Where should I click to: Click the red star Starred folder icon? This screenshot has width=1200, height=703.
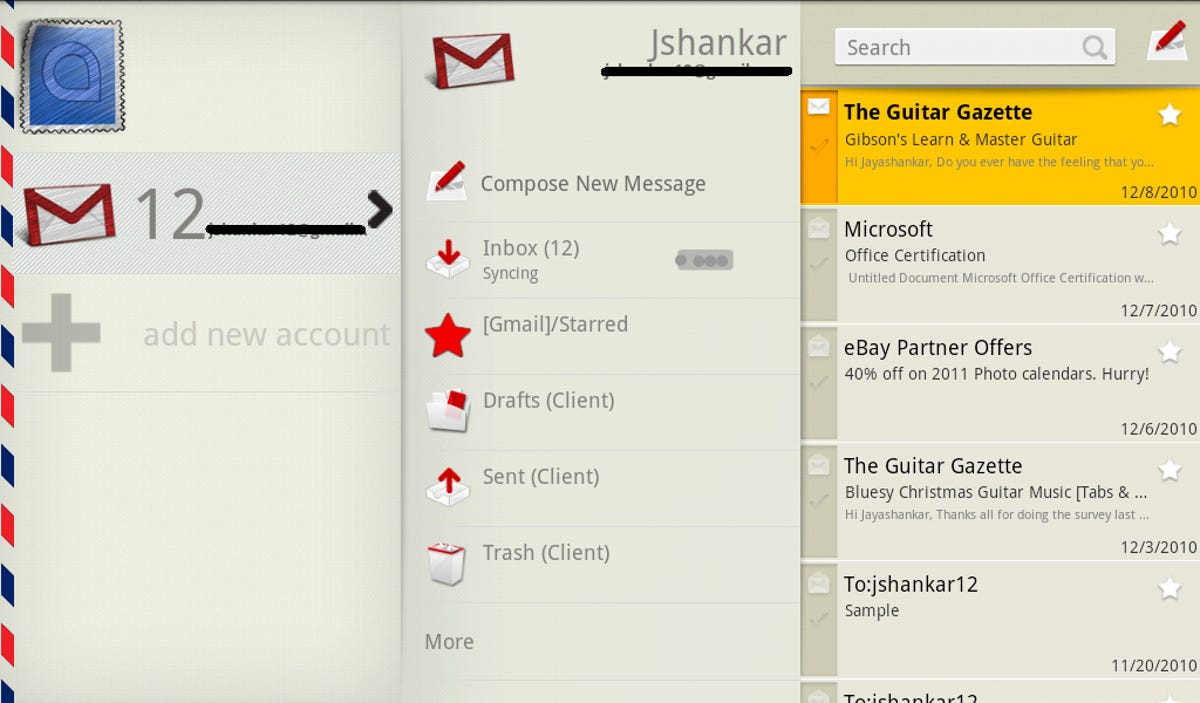click(447, 336)
